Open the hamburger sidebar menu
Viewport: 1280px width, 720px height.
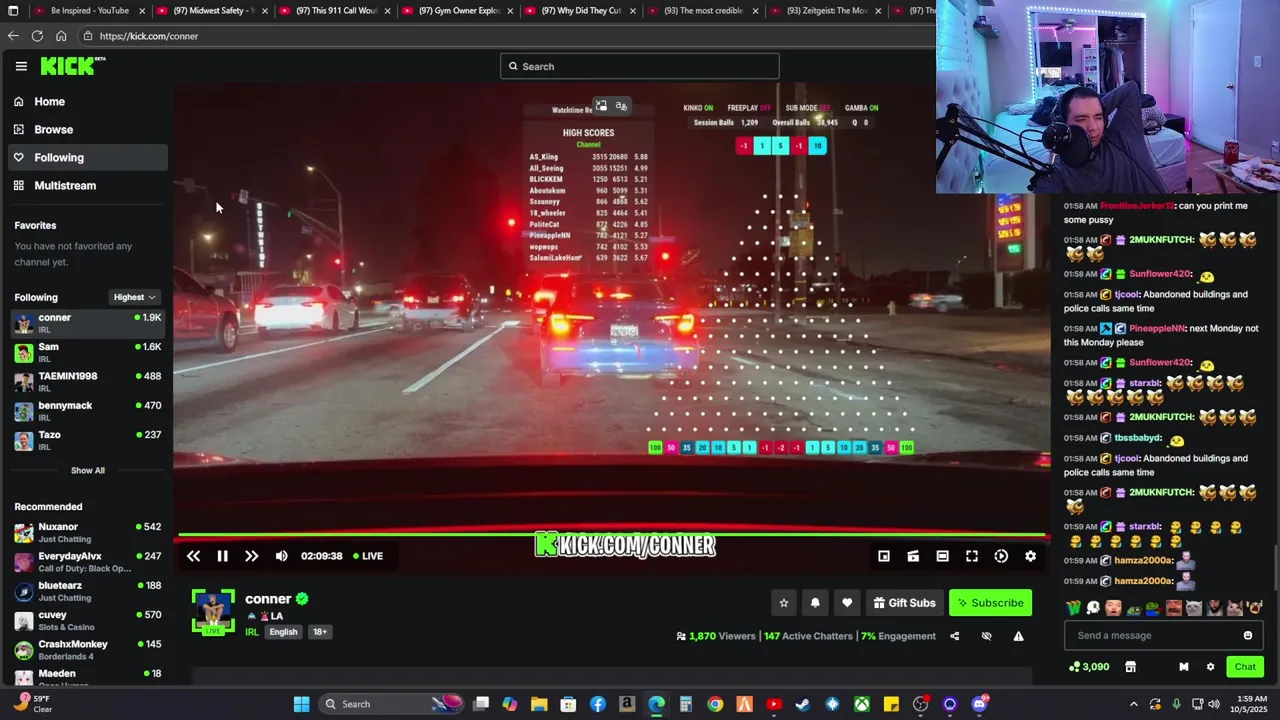pyautogui.click(x=21, y=66)
